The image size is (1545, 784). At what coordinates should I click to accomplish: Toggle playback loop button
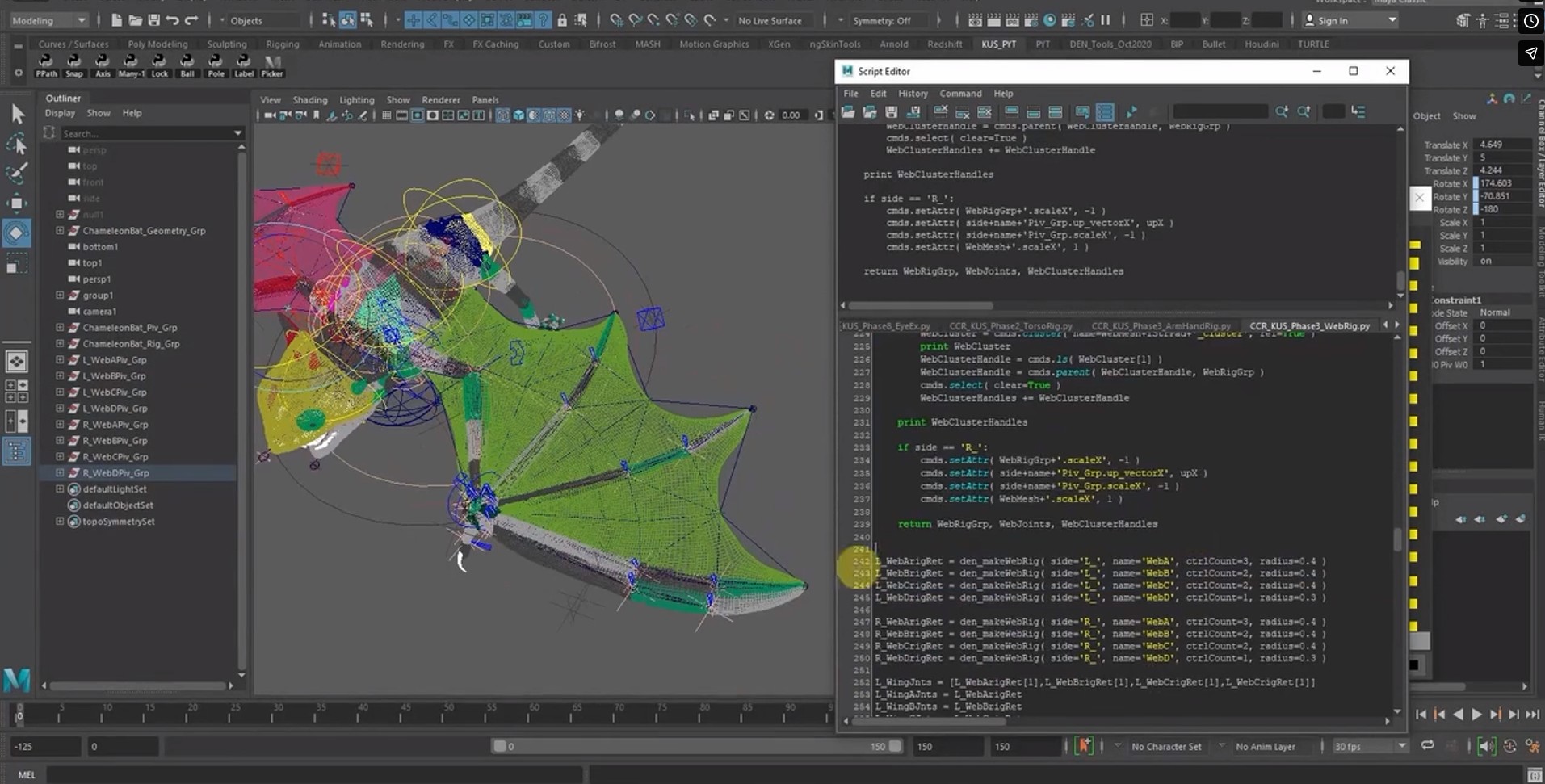[x=1428, y=746]
